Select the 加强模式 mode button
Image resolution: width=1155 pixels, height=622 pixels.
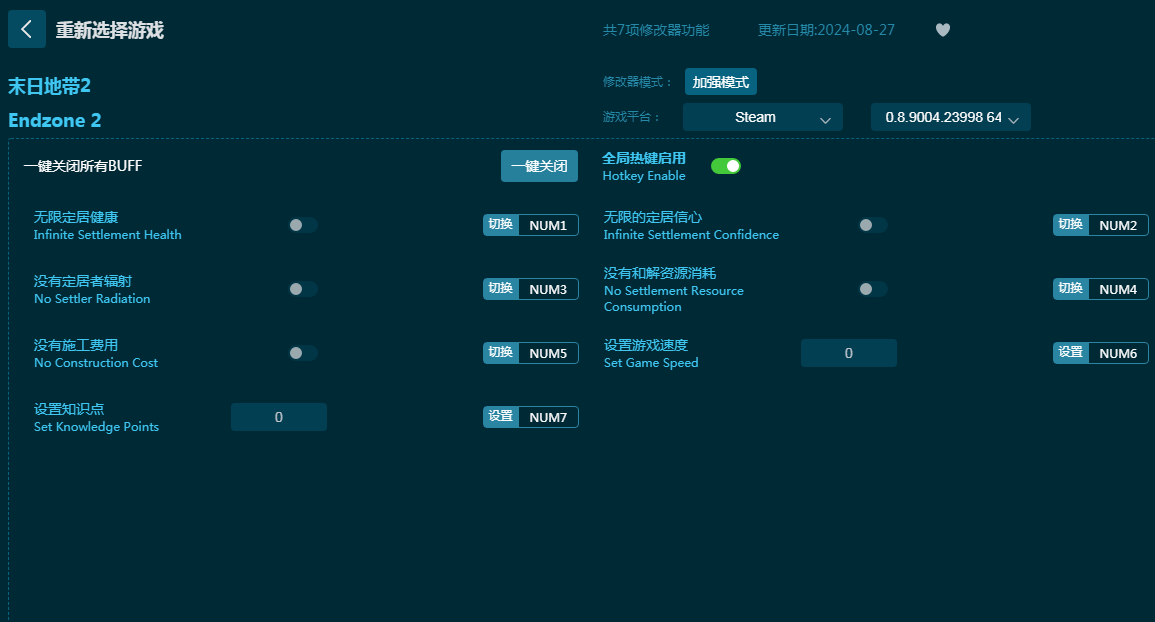click(x=720, y=82)
